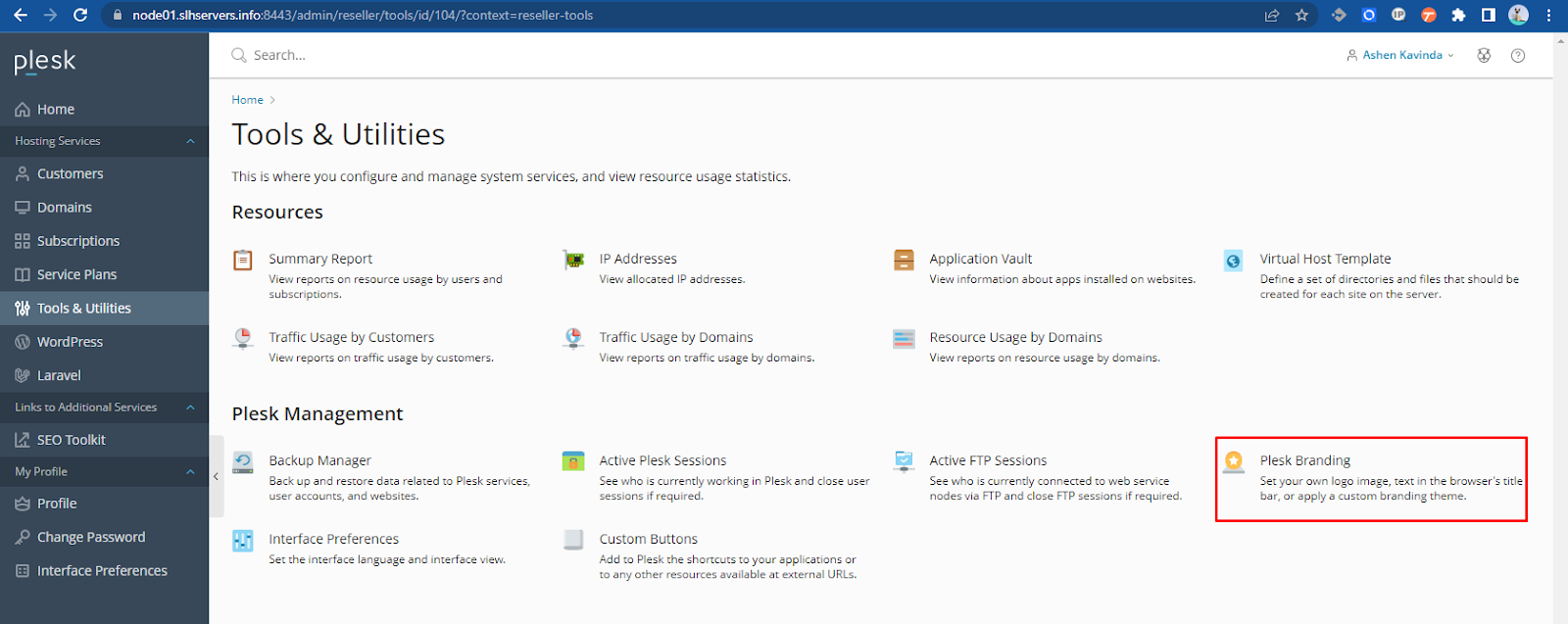Screen dimensions: 1568x624
Task: Bookmark this page with the star icon
Action: click(x=1301, y=16)
